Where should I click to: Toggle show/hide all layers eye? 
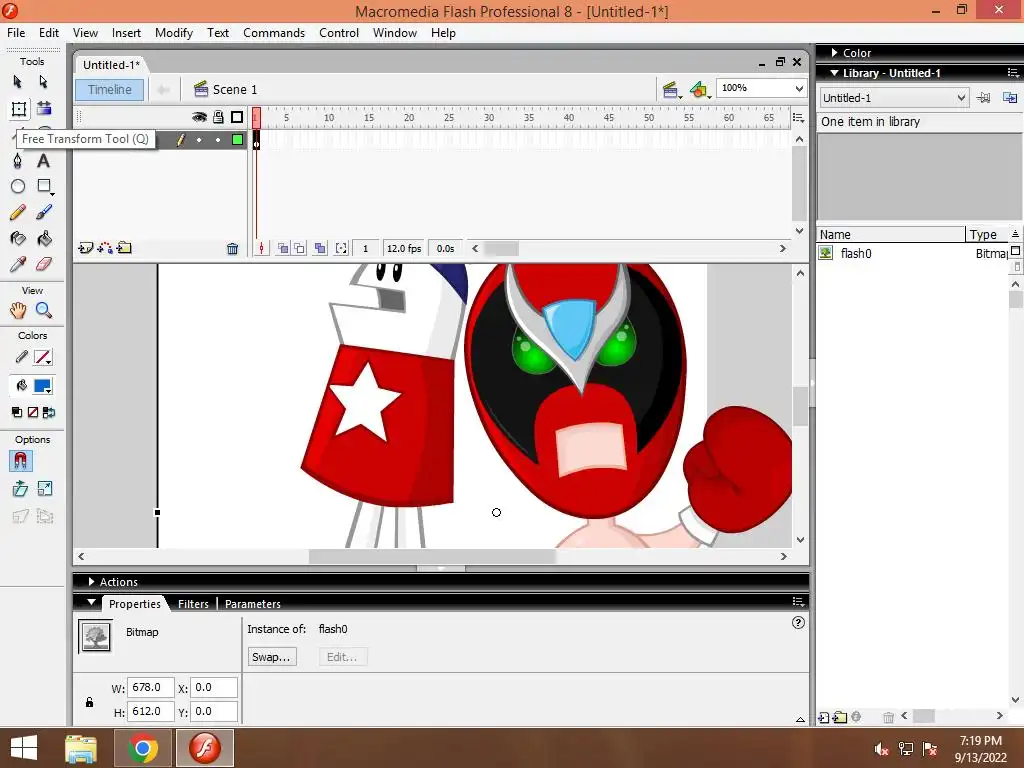199,117
